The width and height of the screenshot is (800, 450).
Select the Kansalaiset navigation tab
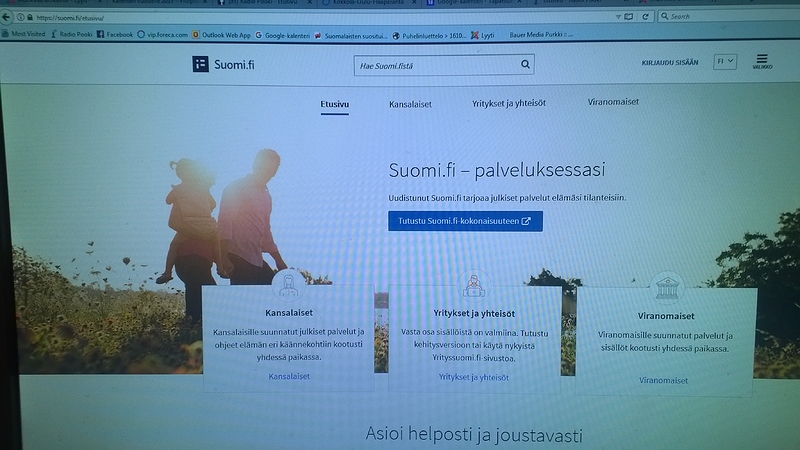tap(410, 104)
